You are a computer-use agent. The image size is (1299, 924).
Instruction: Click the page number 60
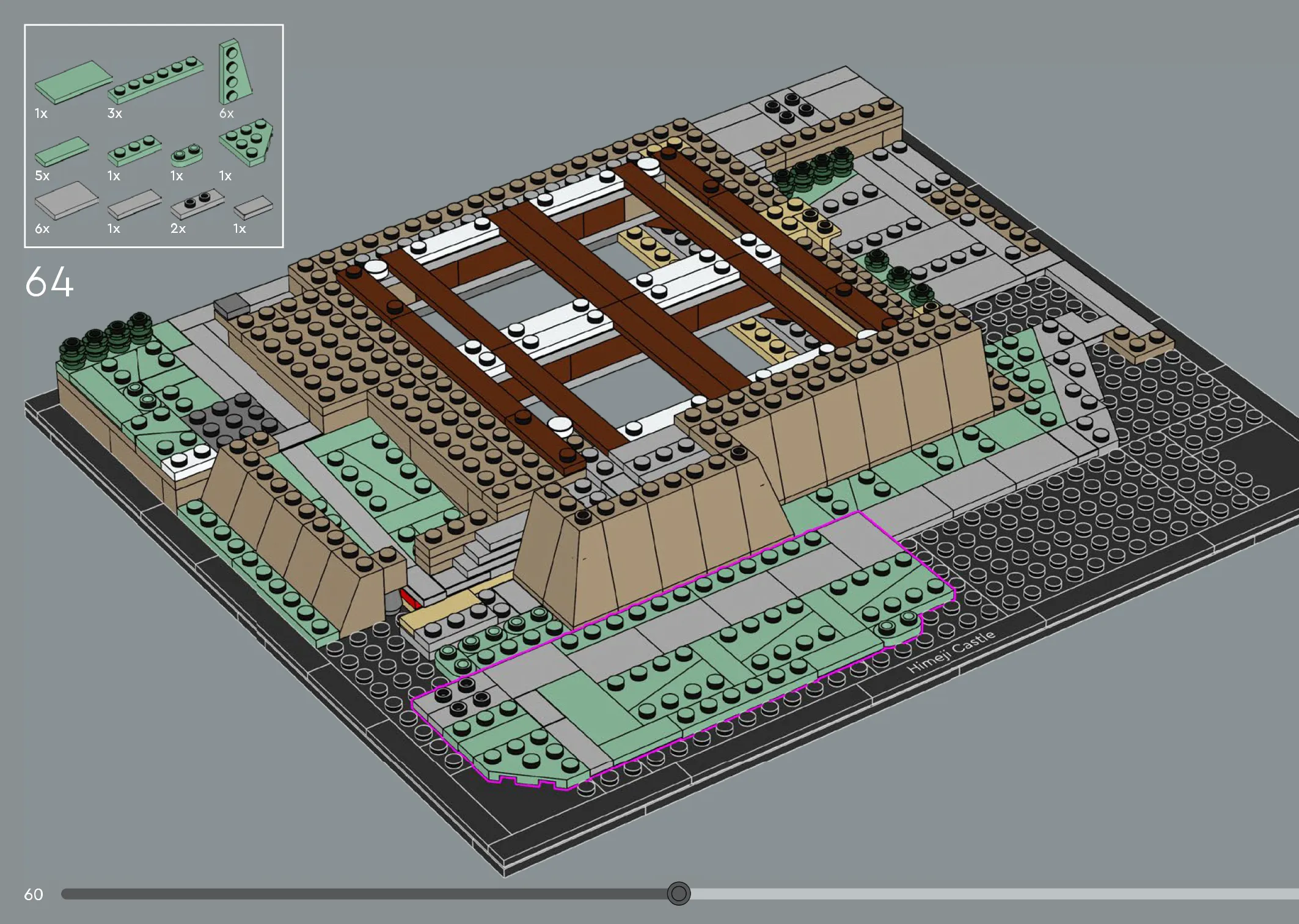pyautogui.click(x=34, y=895)
